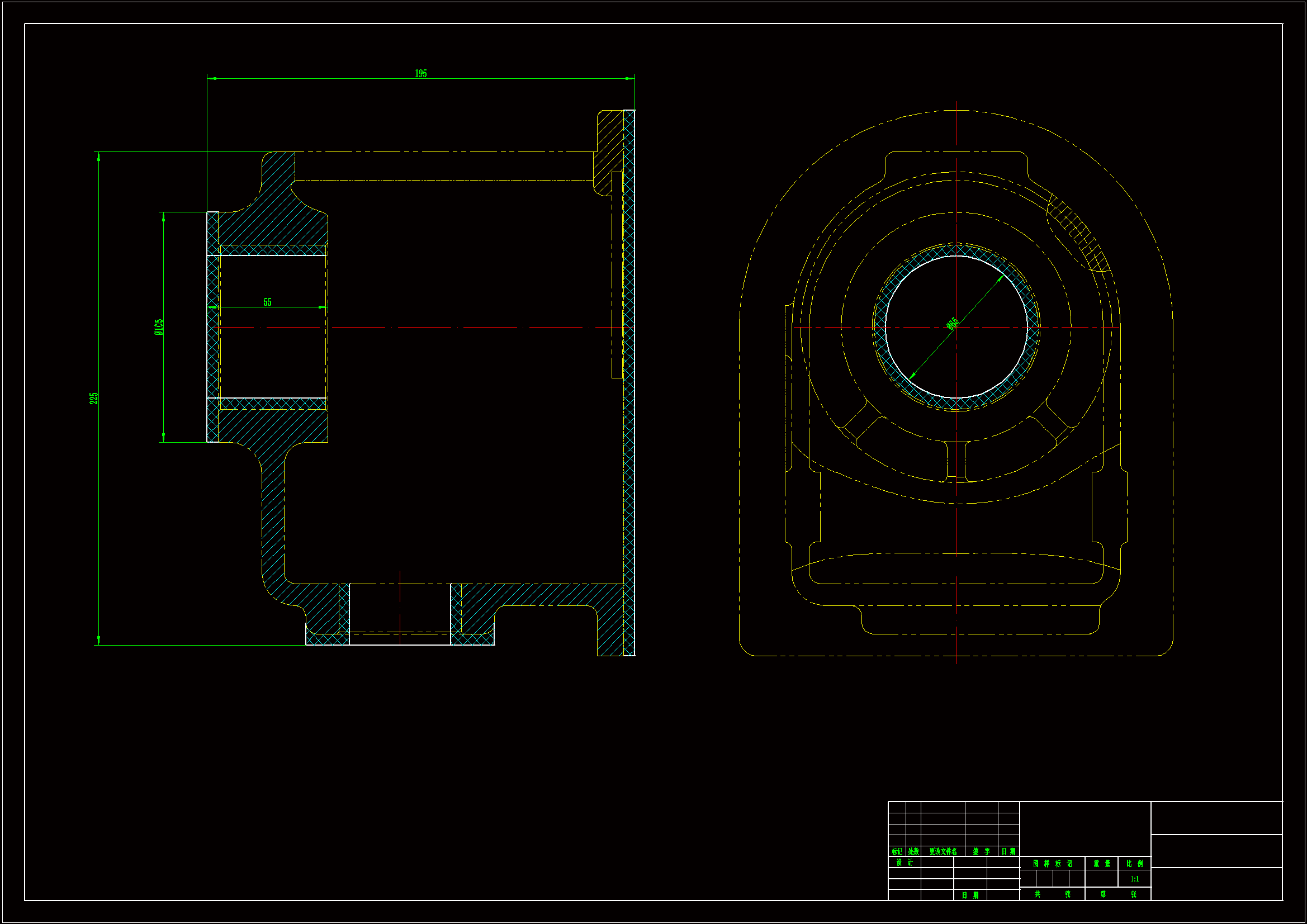This screenshot has height=924, width=1307.
Task: Click the 重量 title block label
Action: point(1101,864)
